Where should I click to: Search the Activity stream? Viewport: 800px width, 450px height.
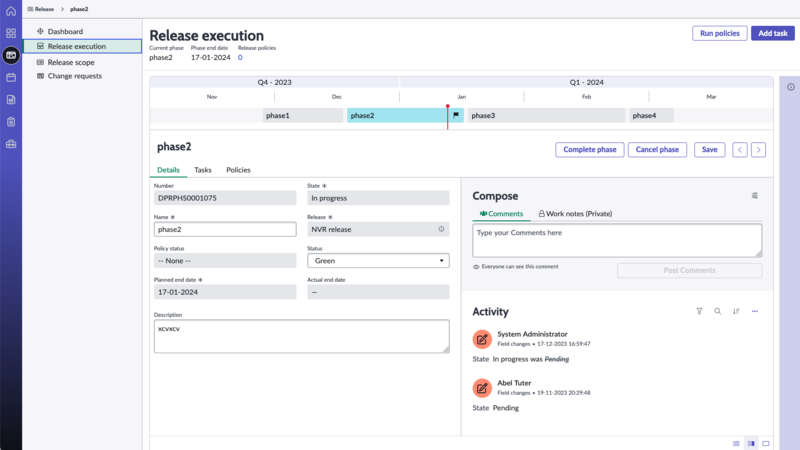717,311
